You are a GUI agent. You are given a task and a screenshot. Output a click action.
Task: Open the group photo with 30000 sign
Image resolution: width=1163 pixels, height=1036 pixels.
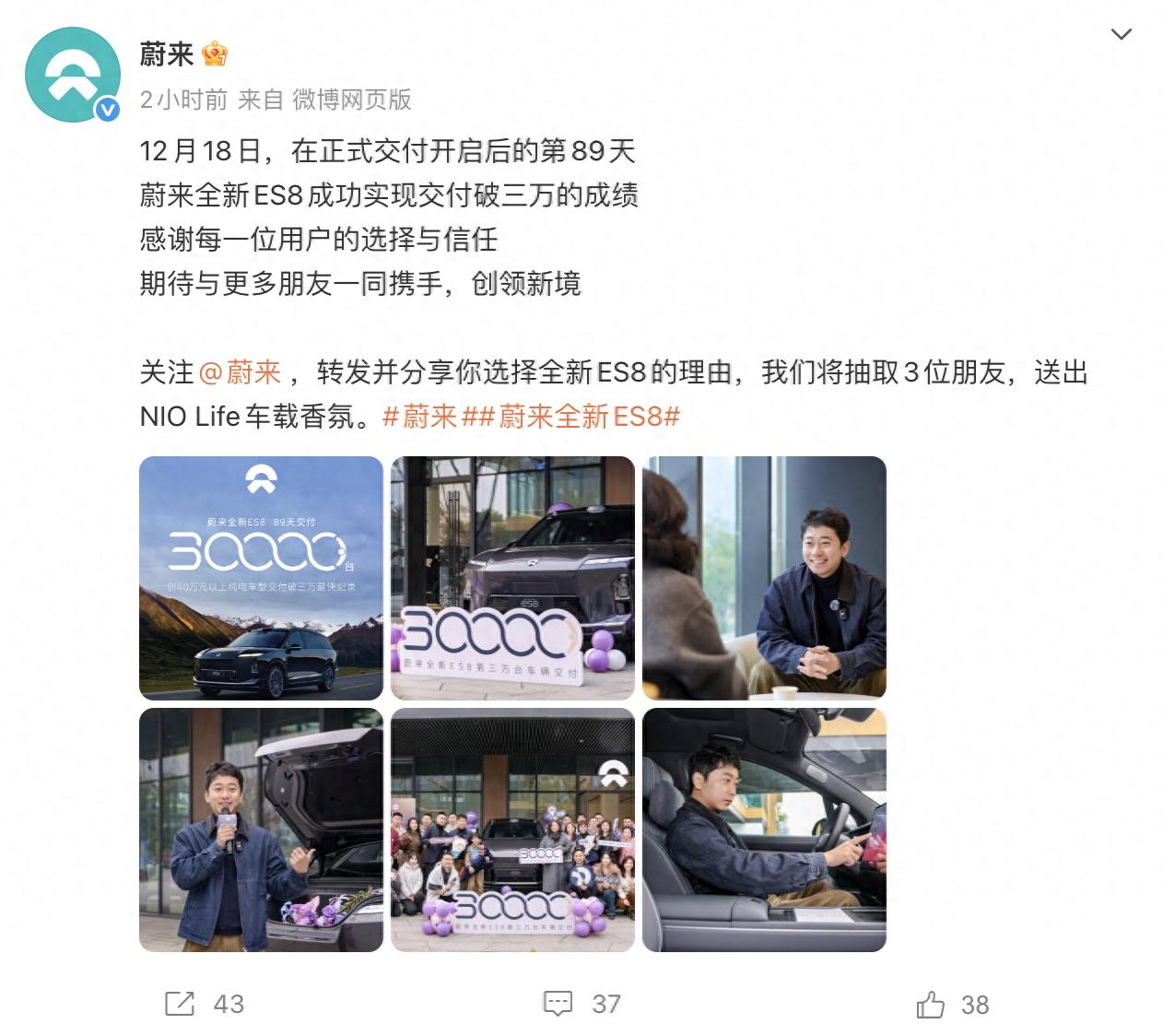coord(512,830)
